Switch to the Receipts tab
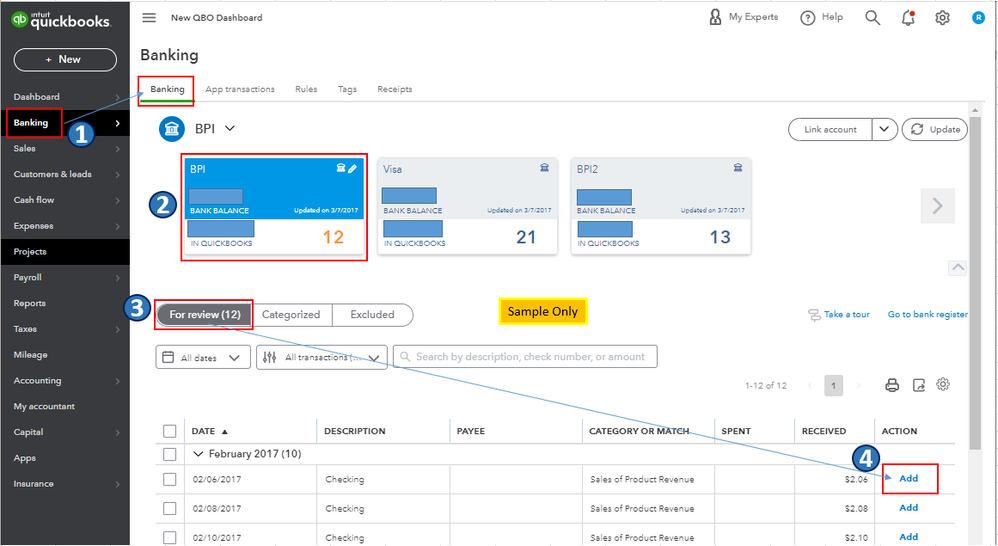The height and width of the screenshot is (546, 998). tap(395, 89)
